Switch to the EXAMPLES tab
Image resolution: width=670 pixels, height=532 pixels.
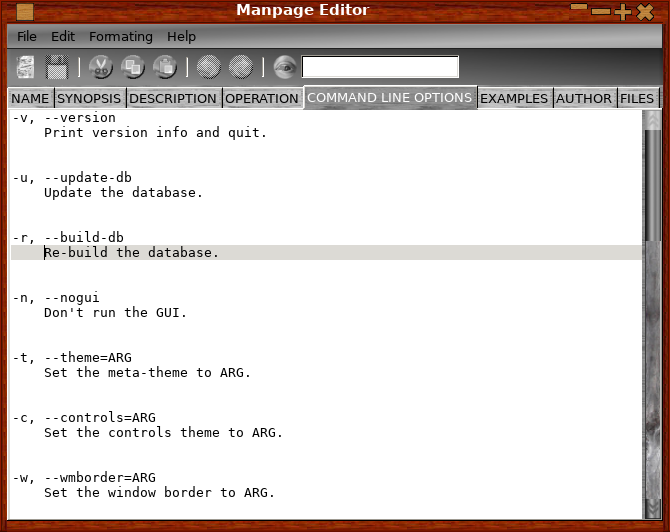(x=514, y=98)
